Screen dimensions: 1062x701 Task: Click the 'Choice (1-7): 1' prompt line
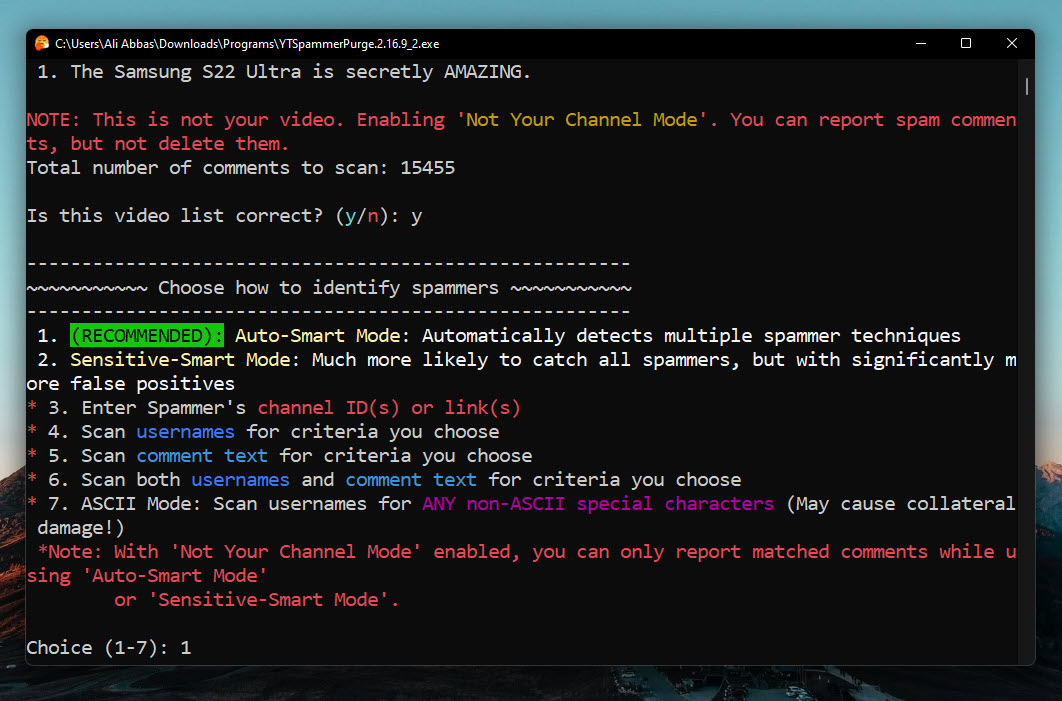109,648
